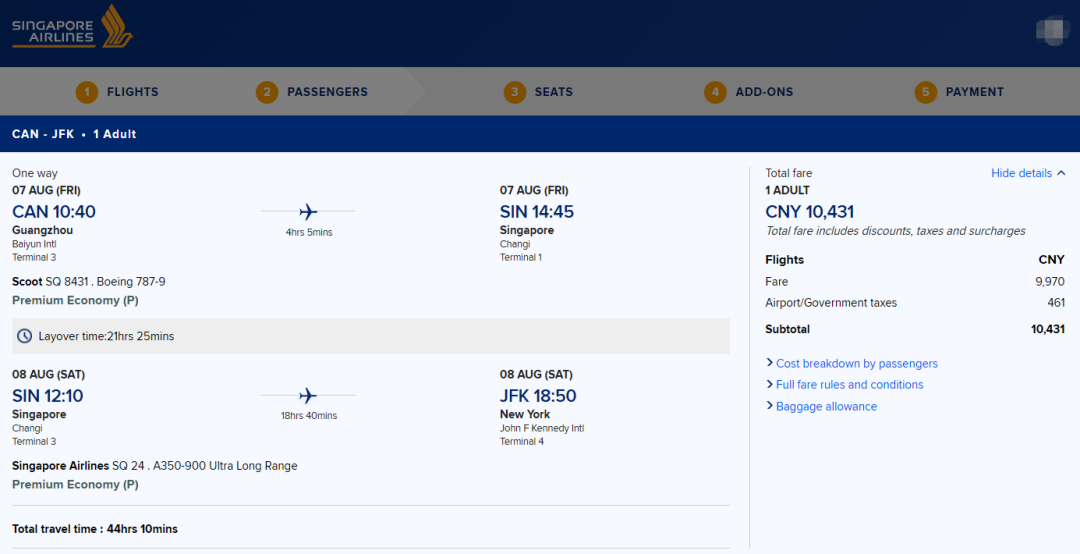
Task: Click the layover time clock icon
Action: click(24, 336)
